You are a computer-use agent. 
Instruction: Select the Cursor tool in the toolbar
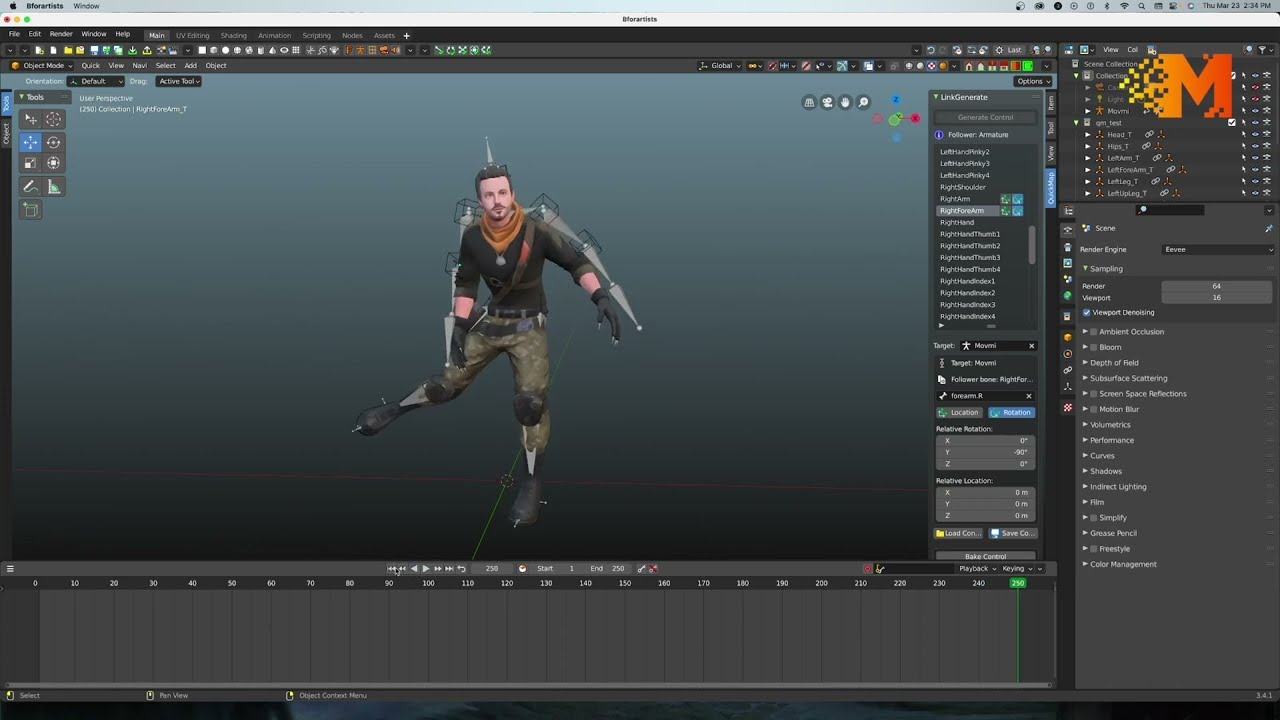pos(53,119)
